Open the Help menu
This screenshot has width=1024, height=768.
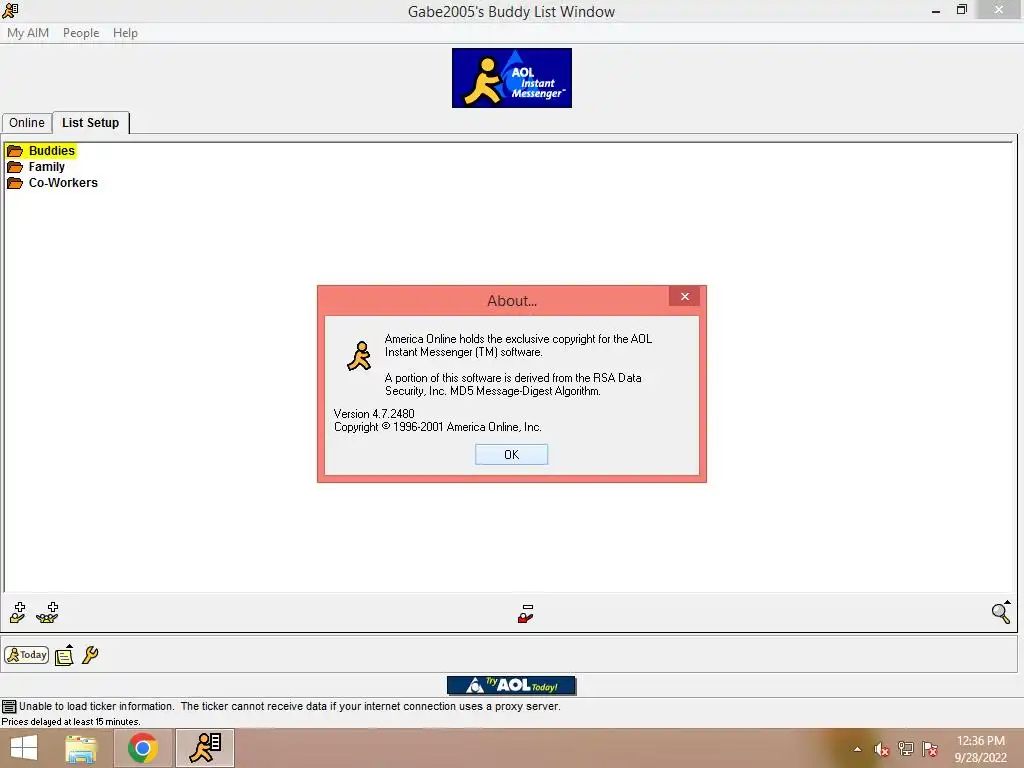(x=125, y=33)
